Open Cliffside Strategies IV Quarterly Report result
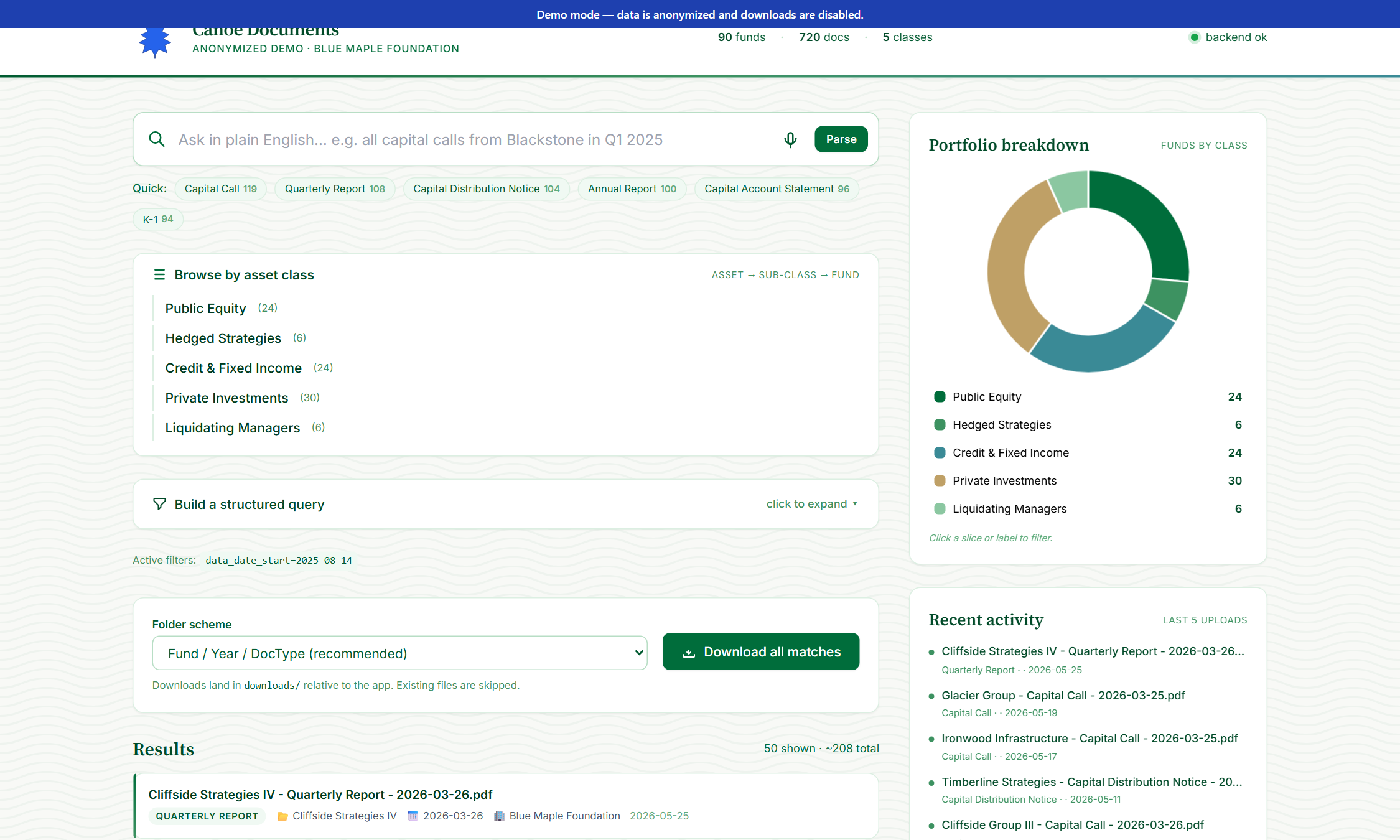Screen dimensions: 1400x840 pos(320,795)
